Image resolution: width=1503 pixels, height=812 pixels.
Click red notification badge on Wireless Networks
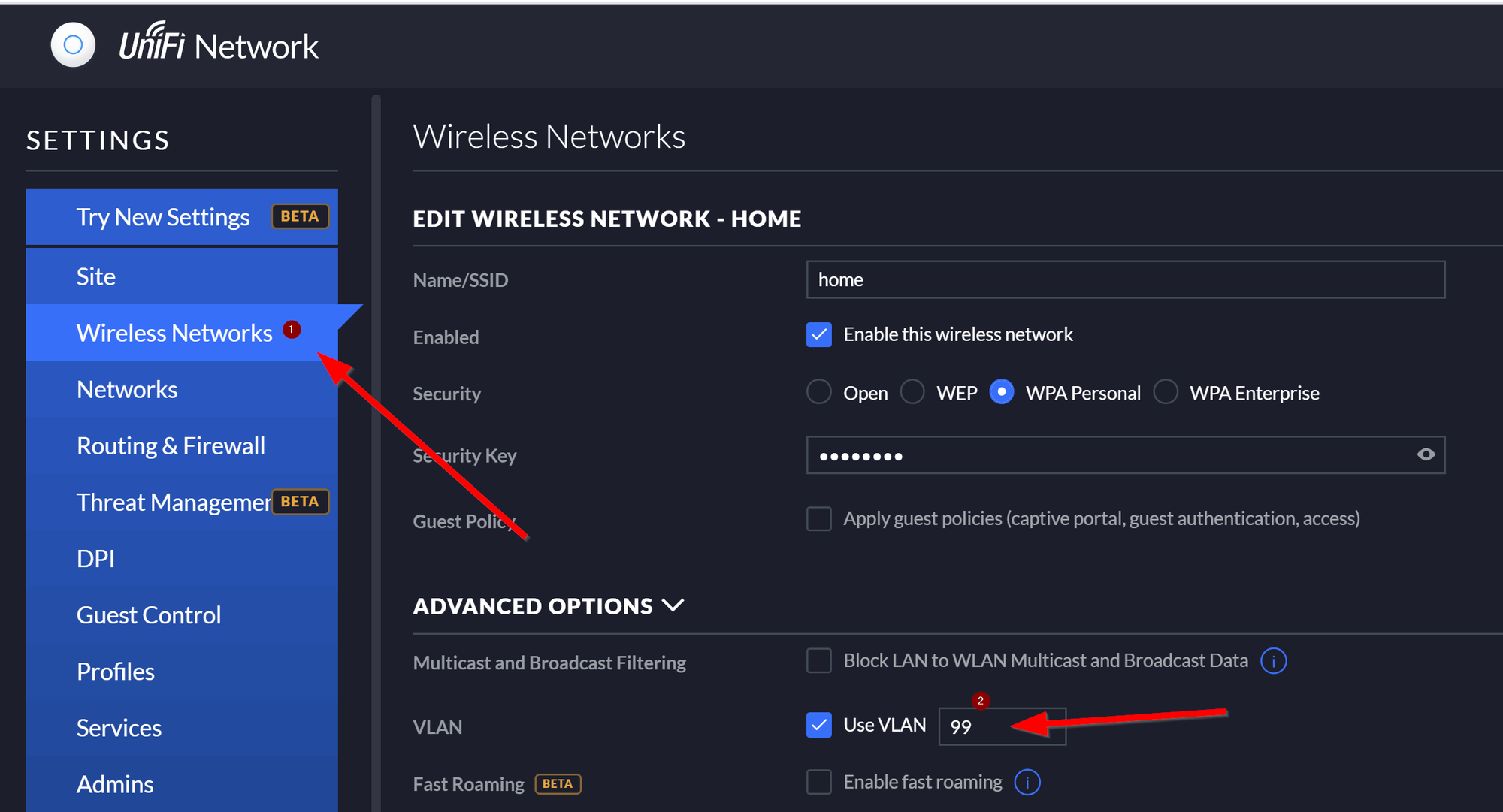click(x=292, y=329)
